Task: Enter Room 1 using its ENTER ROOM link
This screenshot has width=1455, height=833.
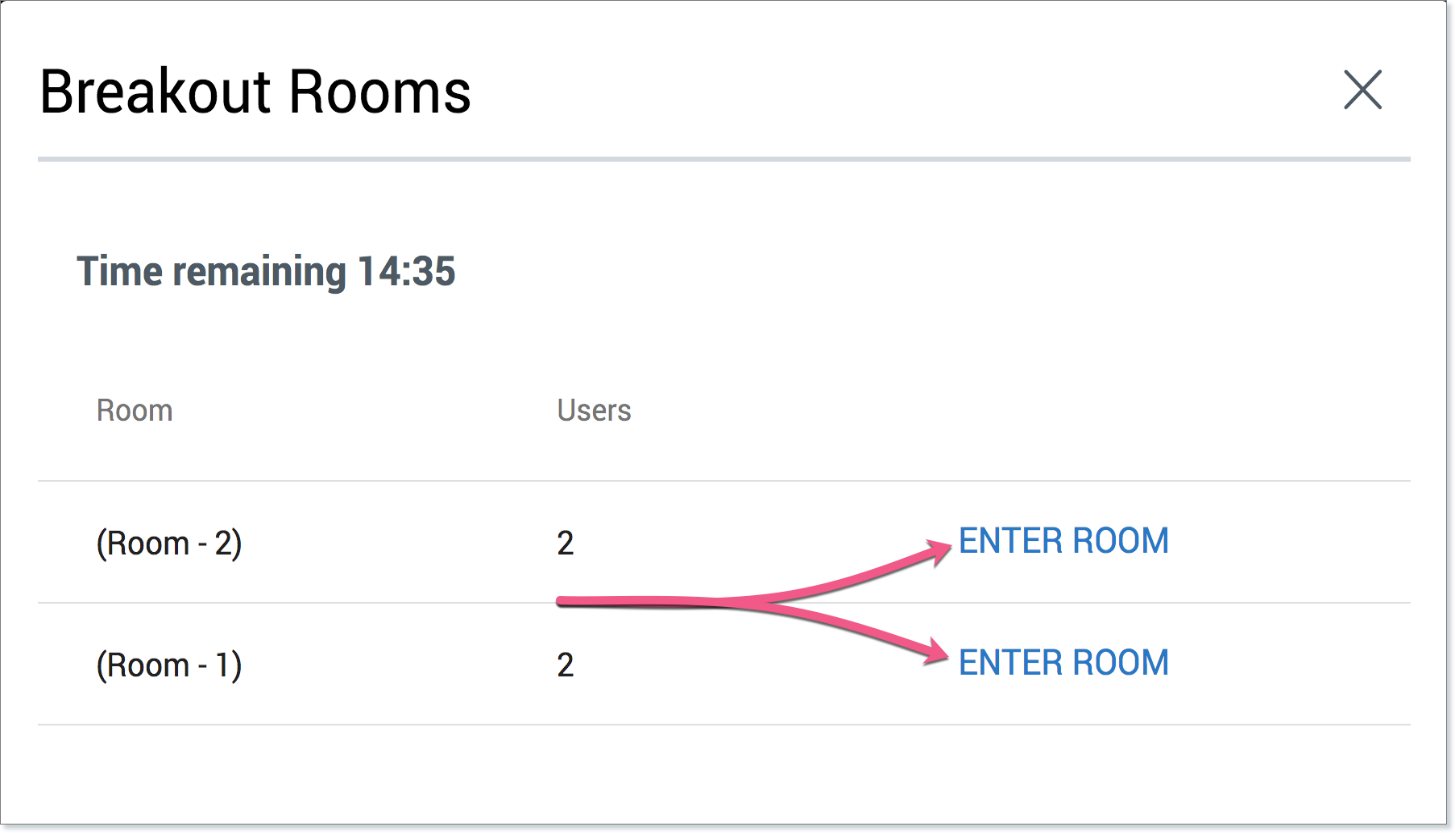Action: pos(1063,663)
